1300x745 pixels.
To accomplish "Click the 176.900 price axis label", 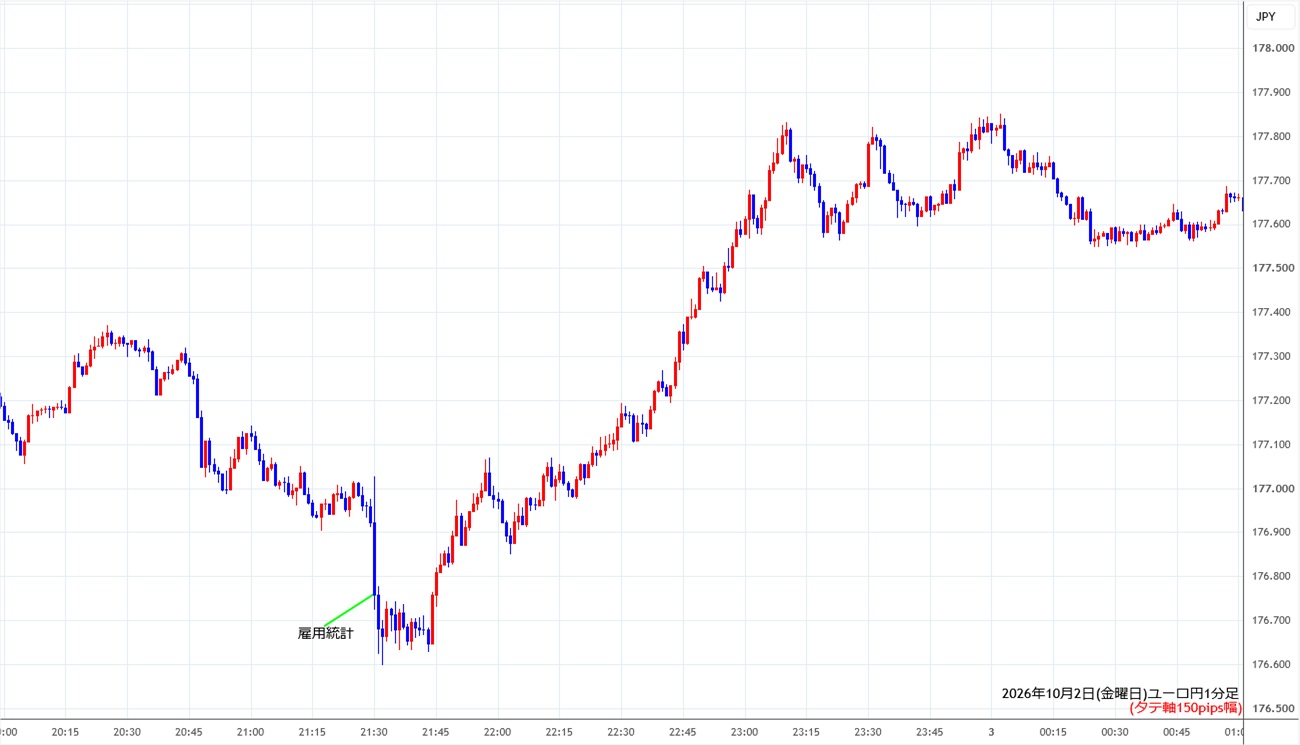I will pos(1272,532).
